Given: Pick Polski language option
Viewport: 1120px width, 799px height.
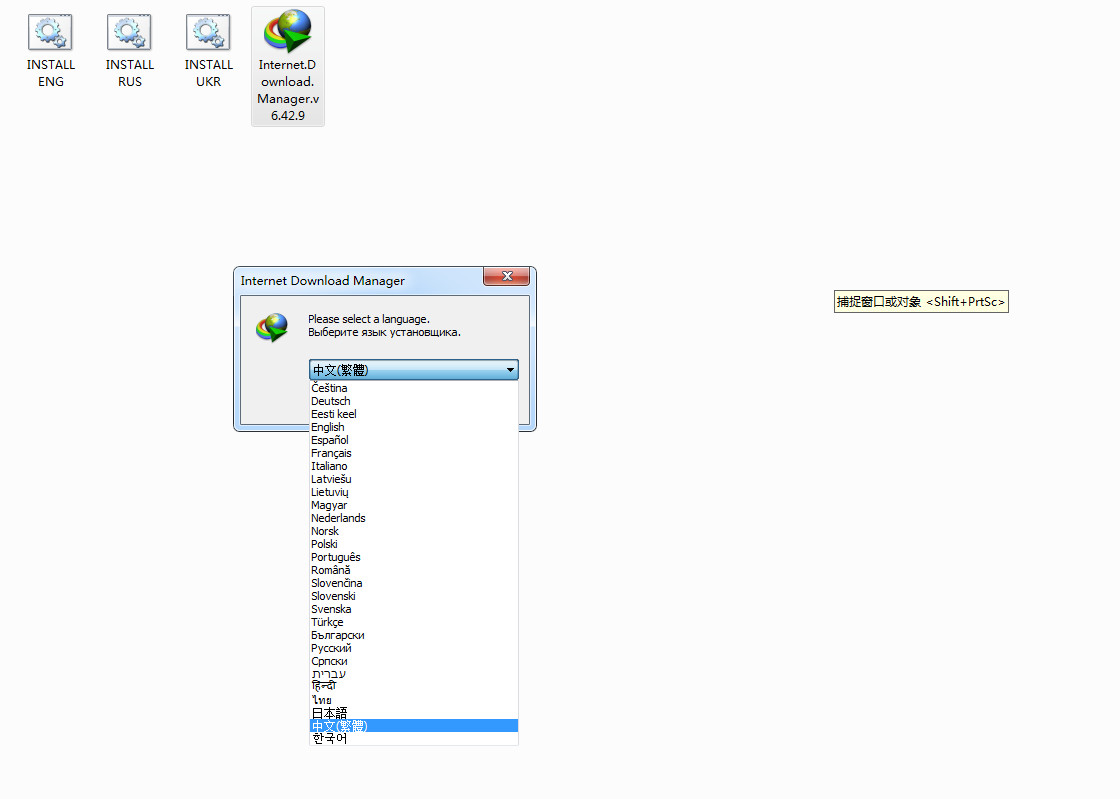Looking at the screenshot, I should point(414,544).
